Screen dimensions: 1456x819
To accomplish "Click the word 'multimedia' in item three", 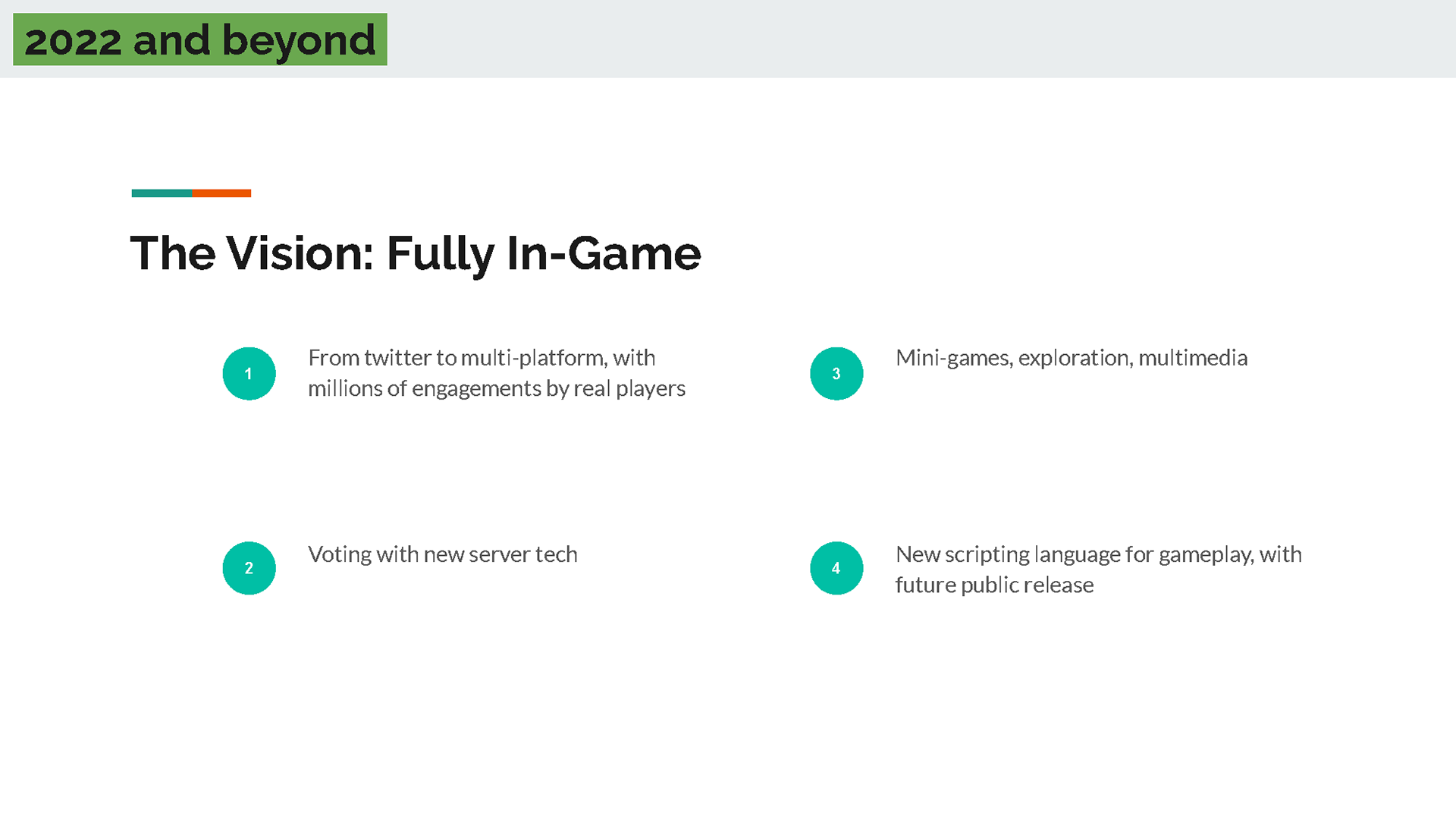I will point(1193,358).
